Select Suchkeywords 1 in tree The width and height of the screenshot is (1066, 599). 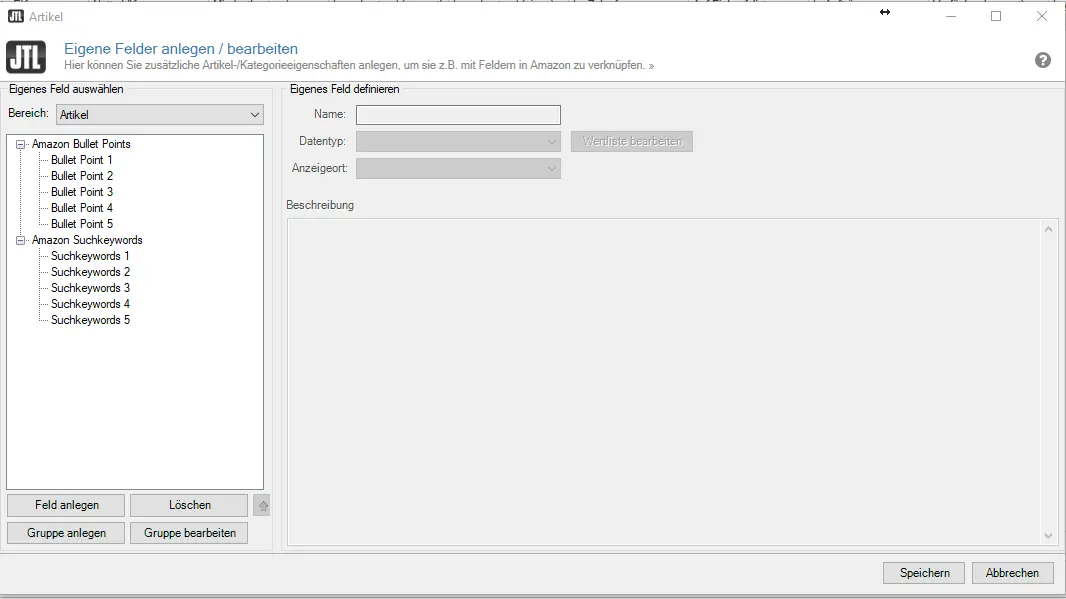[90, 256]
